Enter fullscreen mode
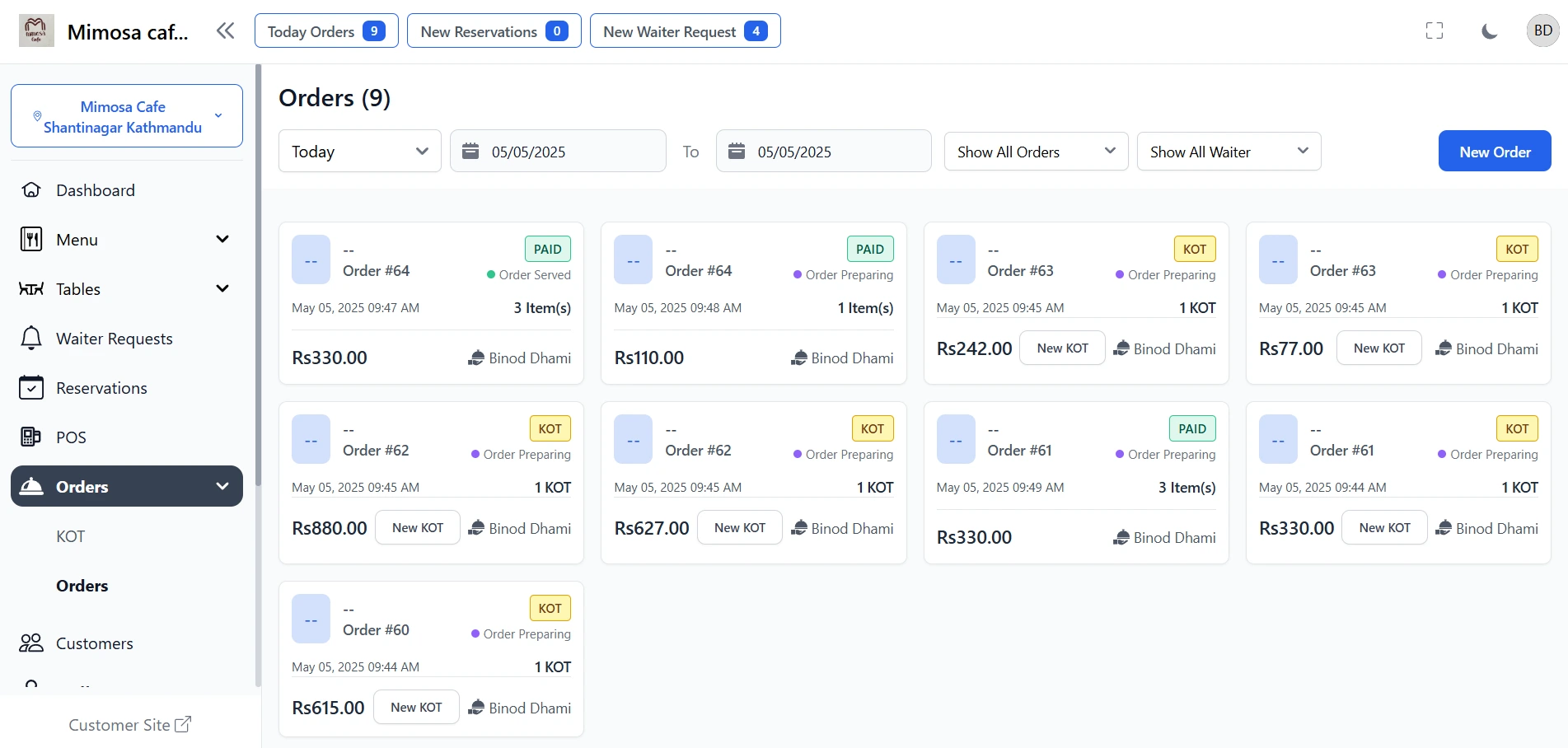 1434,30
